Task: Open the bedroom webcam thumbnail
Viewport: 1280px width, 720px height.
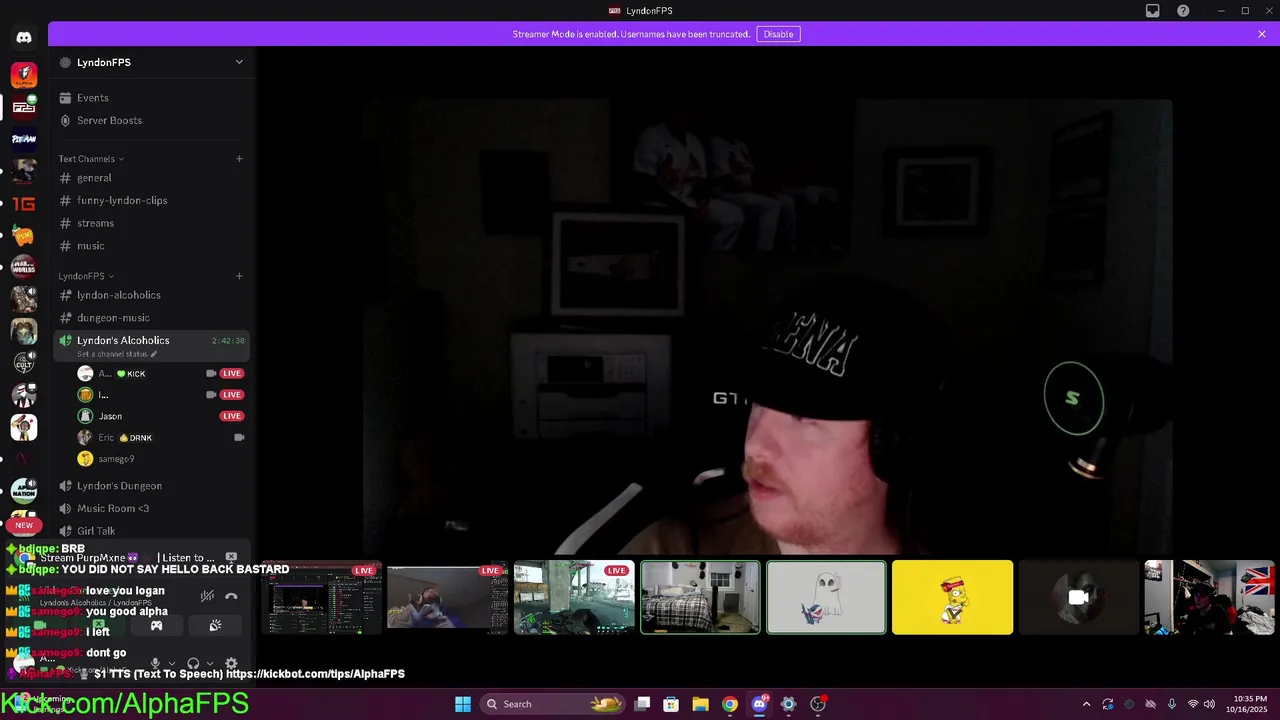Action: tap(700, 597)
